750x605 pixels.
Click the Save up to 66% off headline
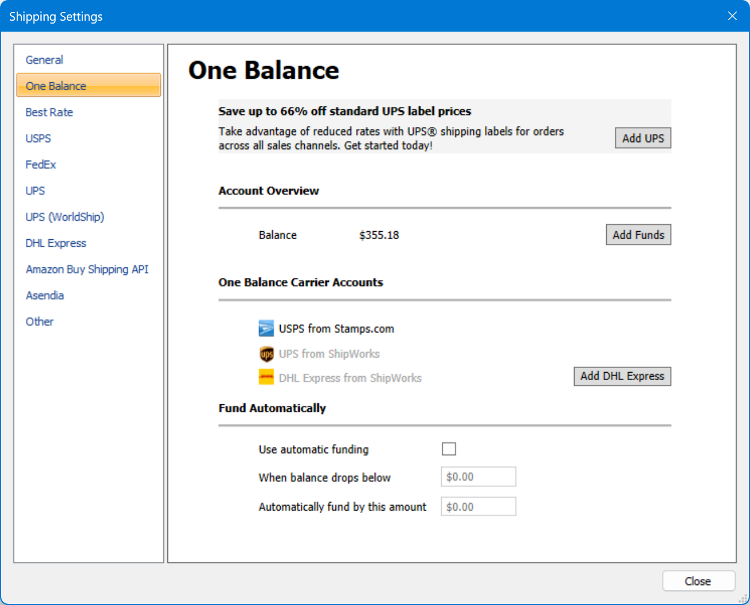(344, 111)
